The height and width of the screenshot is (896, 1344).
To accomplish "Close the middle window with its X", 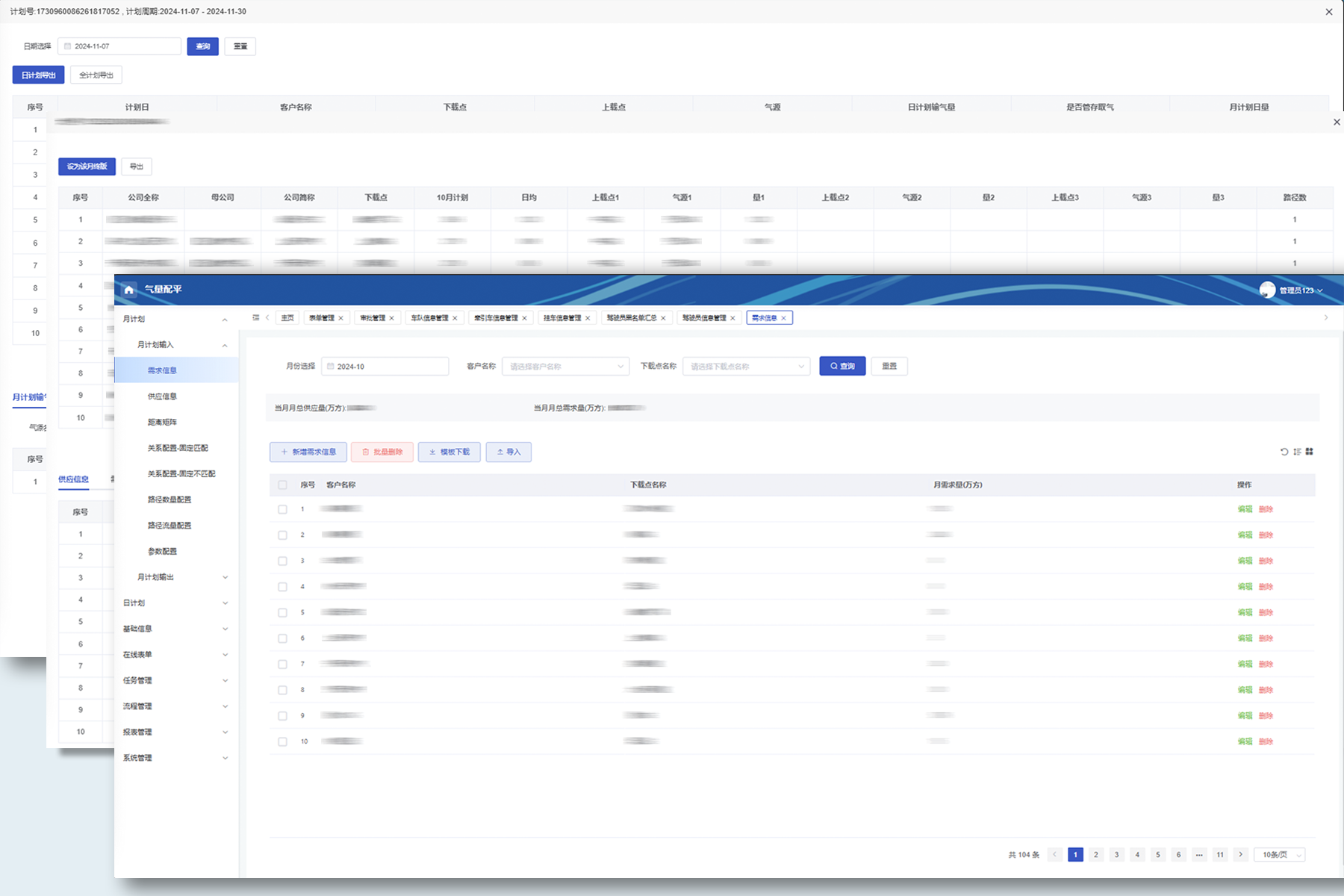I will click(1337, 122).
